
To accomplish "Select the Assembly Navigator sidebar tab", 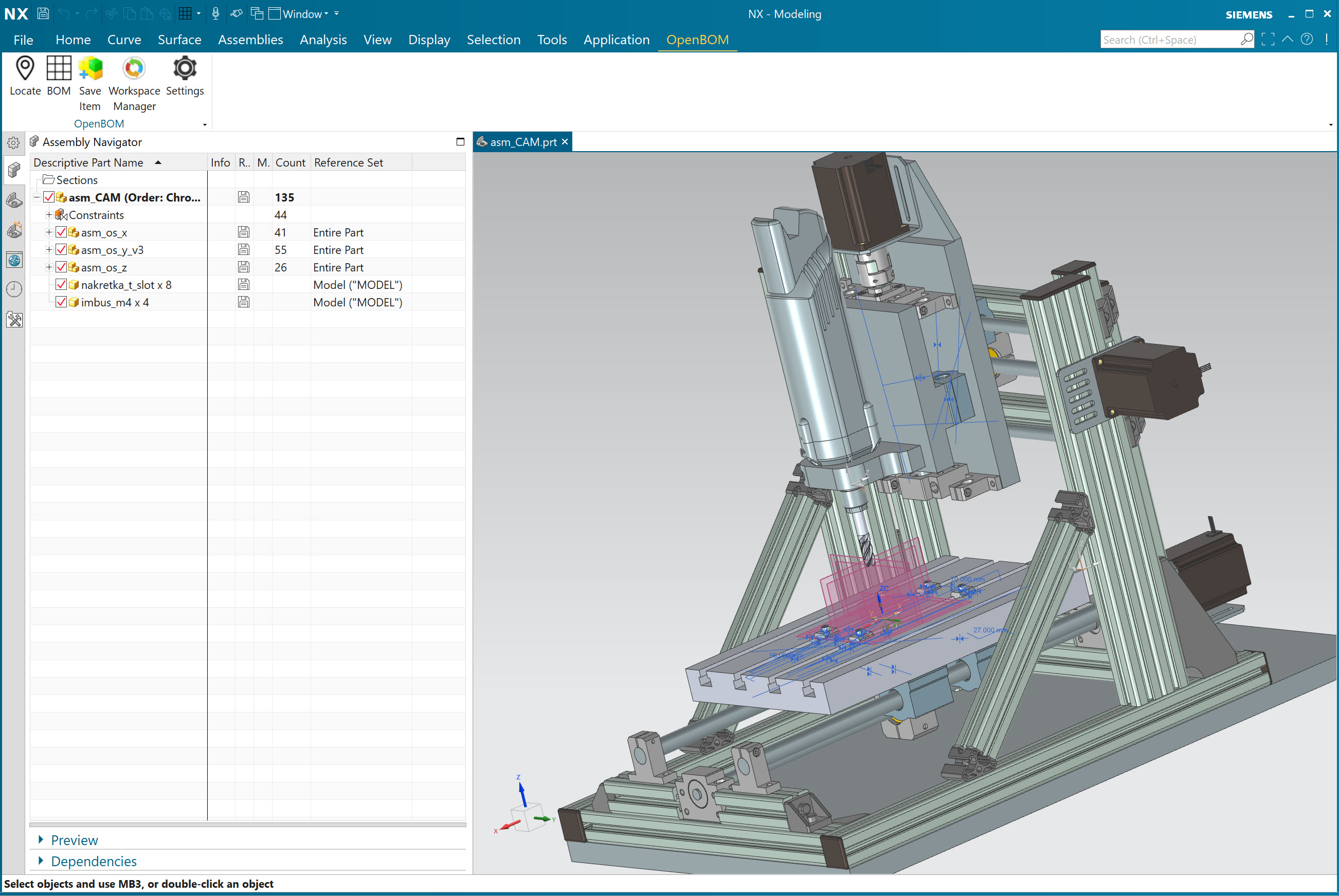I will (x=14, y=170).
